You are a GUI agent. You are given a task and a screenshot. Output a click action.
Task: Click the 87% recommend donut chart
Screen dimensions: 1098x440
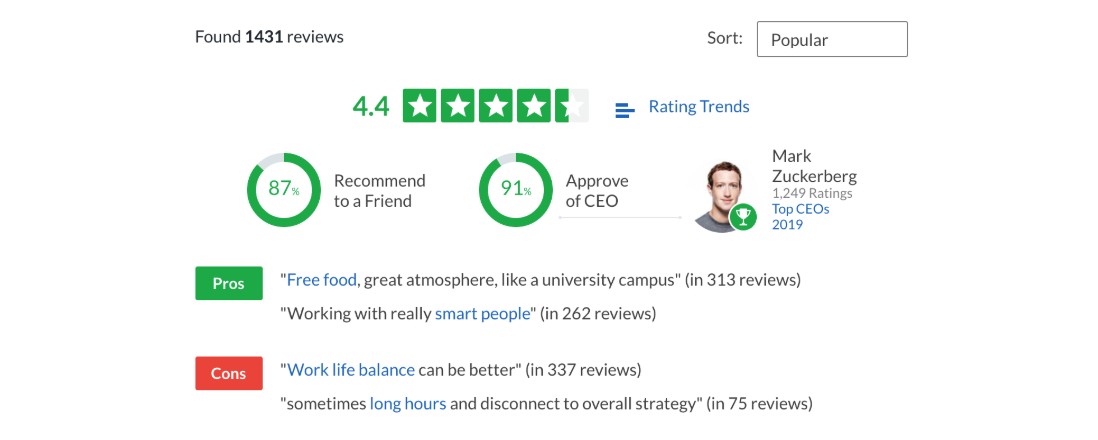pyautogui.click(x=284, y=191)
